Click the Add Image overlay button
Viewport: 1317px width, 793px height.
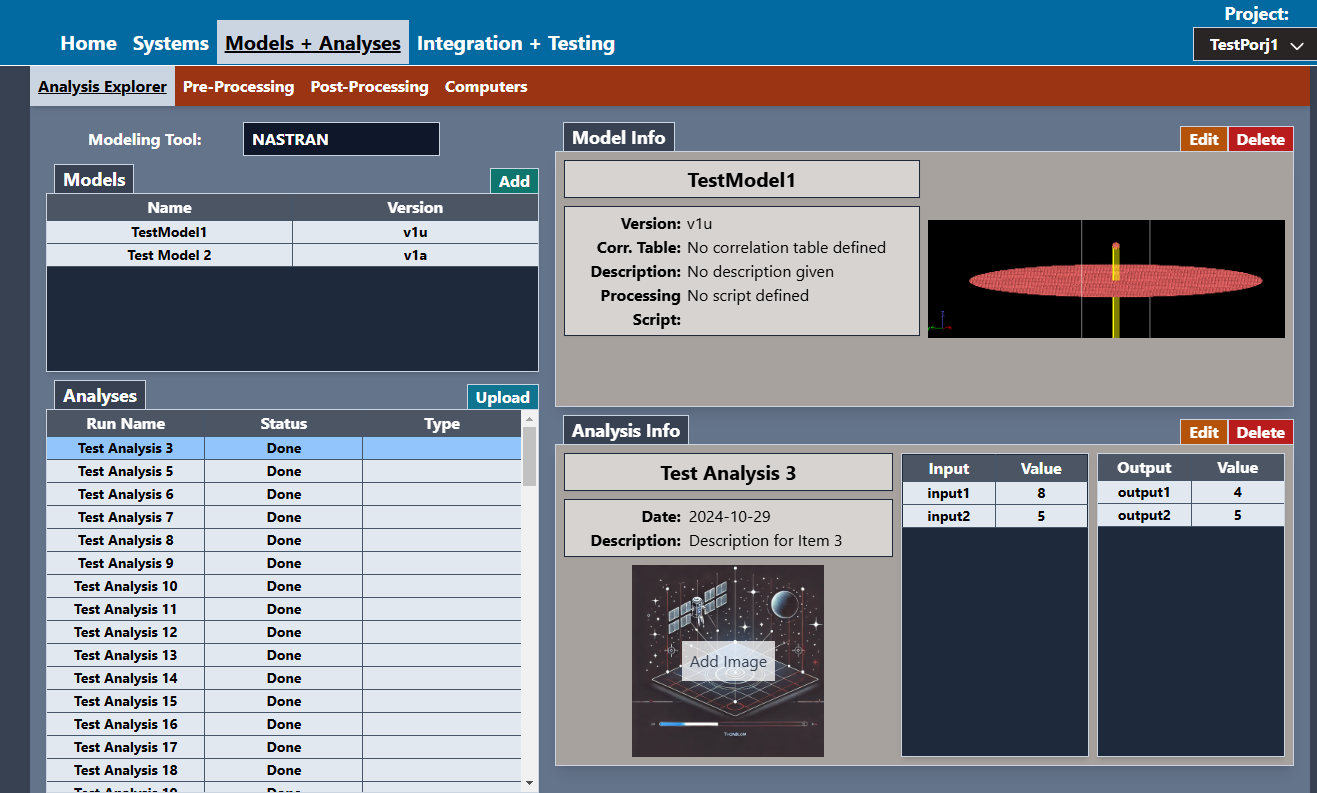[x=728, y=661]
